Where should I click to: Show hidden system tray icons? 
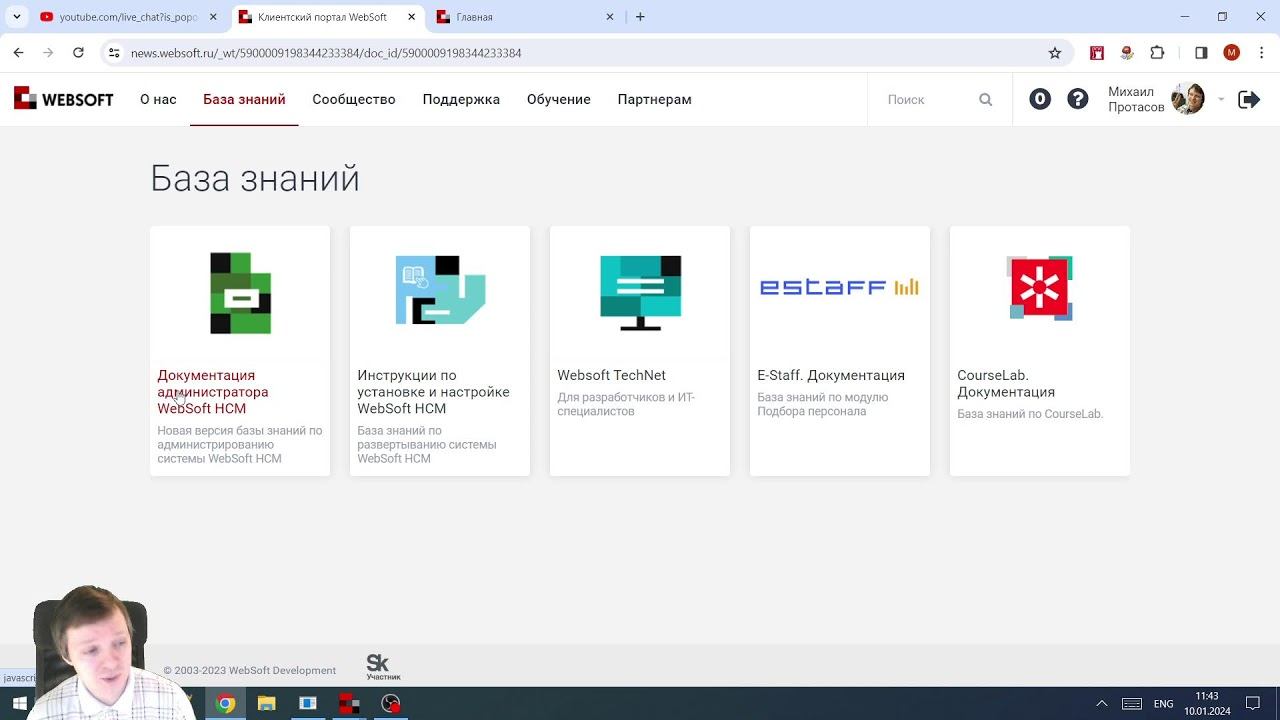pos(1102,704)
